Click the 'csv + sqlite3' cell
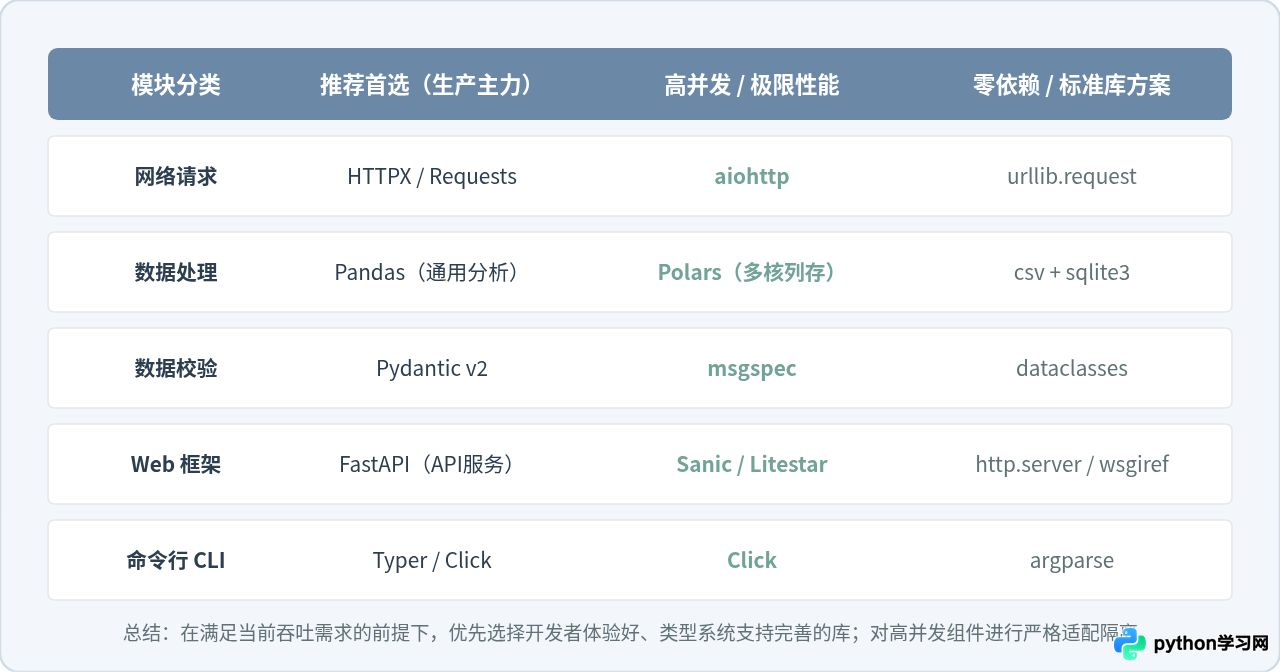Image resolution: width=1280 pixels, height=672 pixels. (x=1072, y=273)
